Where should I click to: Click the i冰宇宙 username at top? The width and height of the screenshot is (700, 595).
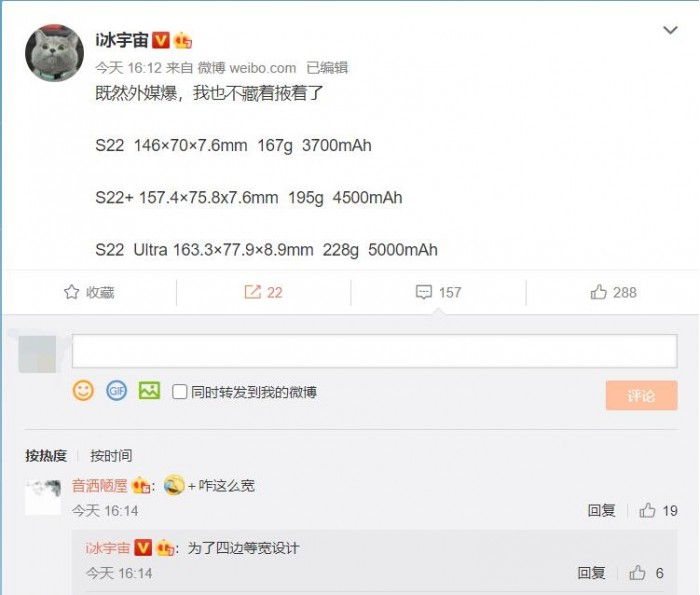click(x=122, y=40)
